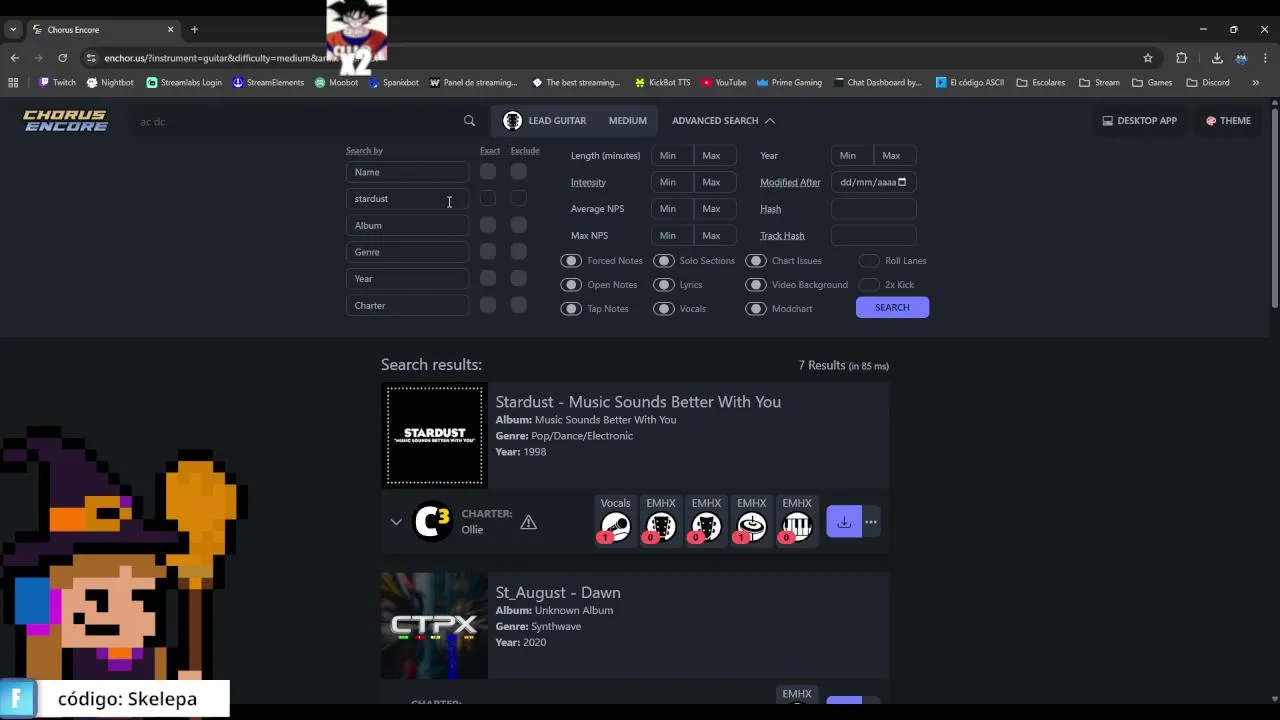The image size is (1280, 720).
Task: Open the StreamElements bookmark
Action: 268,83
